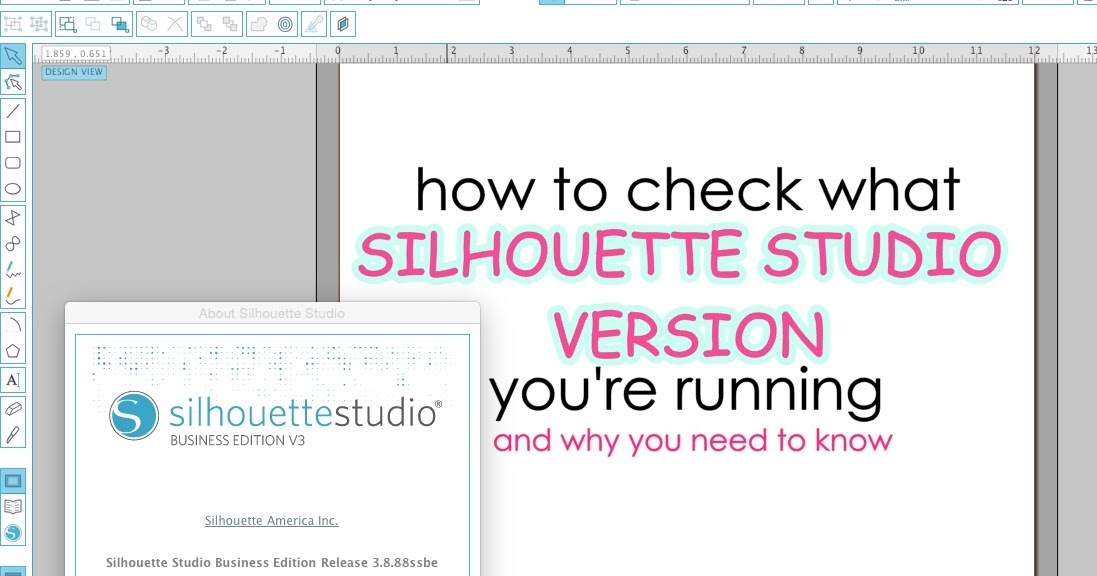
Task: Click the silhouettestudio logo in About dialog
Action: [275, 414]
